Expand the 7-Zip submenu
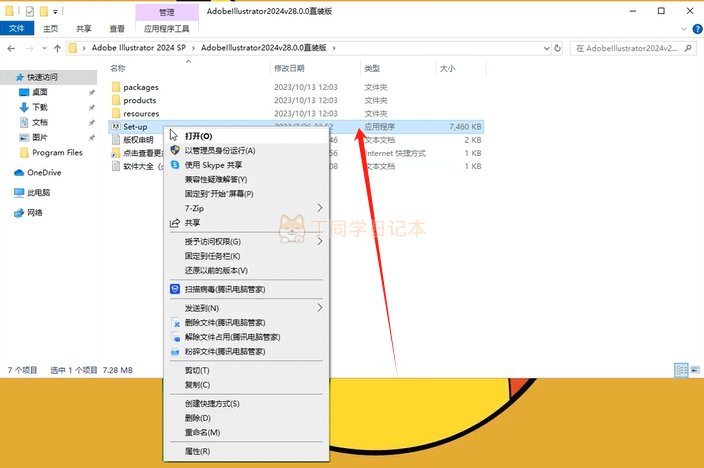 click(320, 208)
